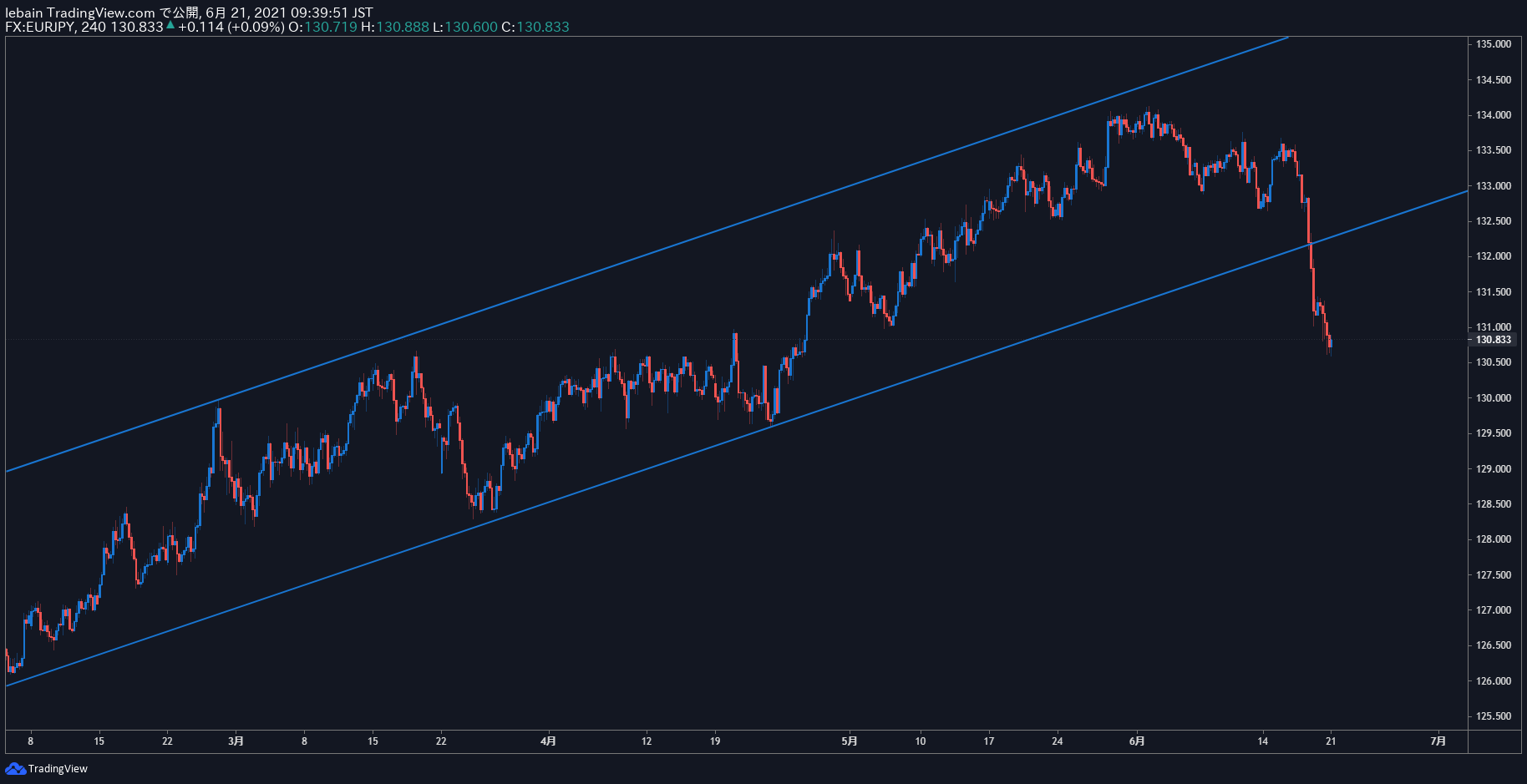Click the 130.500 price axis label
Image resolution: width=1527 pixels, height=784 pixels.
pos(1494,362)
